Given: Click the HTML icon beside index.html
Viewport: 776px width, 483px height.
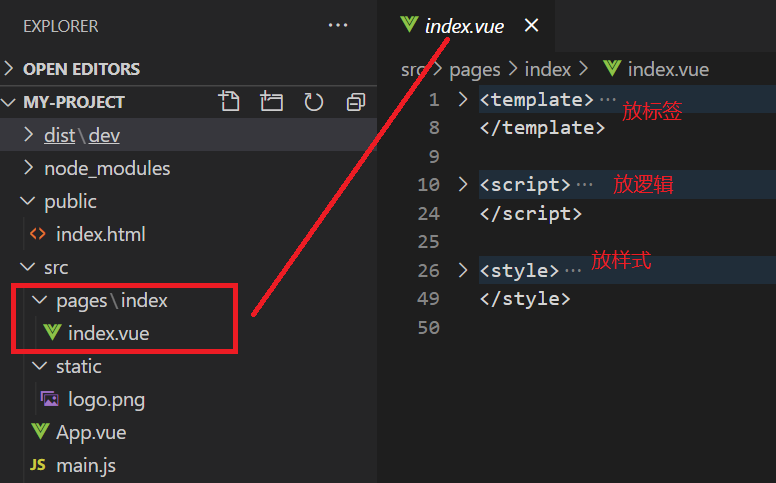Looking at the screenshot, I should click(38, 234).
